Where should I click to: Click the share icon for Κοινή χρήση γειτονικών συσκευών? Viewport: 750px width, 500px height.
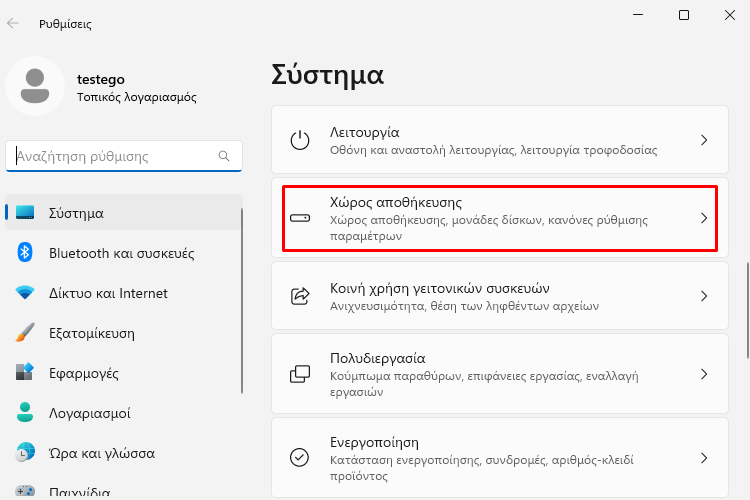(x=300, y=296)
